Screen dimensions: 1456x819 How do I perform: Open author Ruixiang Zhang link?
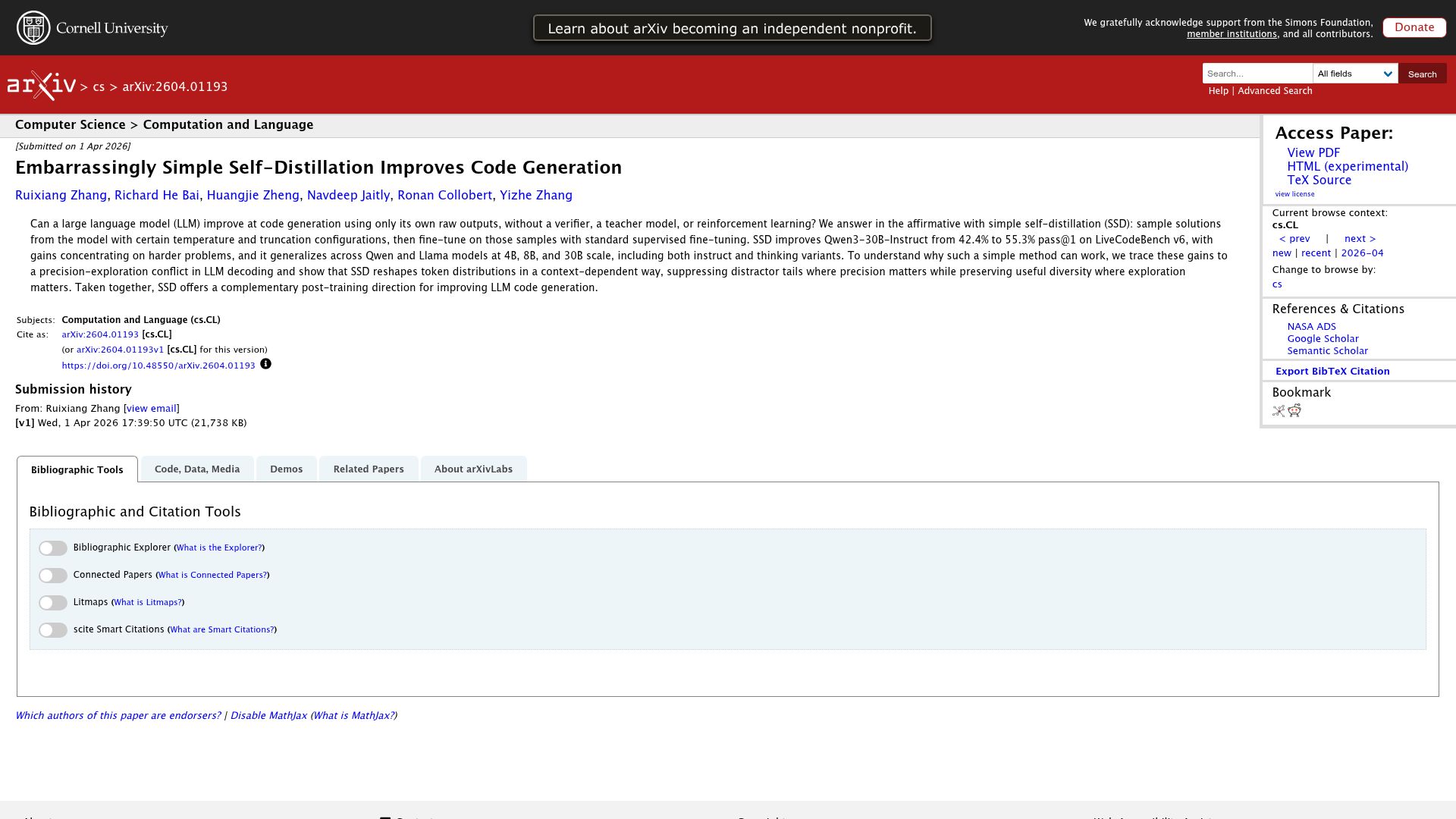pos(61,195)
